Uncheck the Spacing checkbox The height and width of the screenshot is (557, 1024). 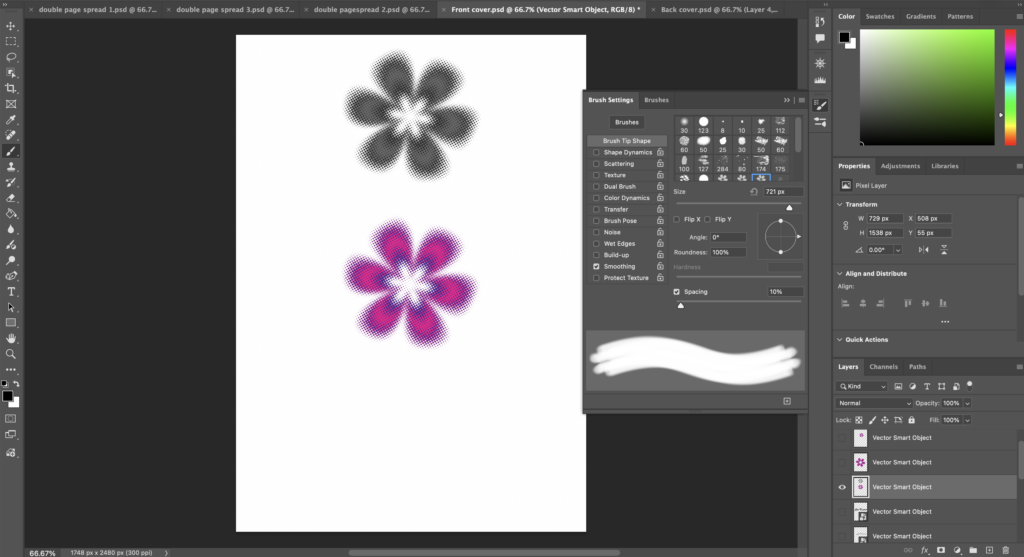[677, 291]
